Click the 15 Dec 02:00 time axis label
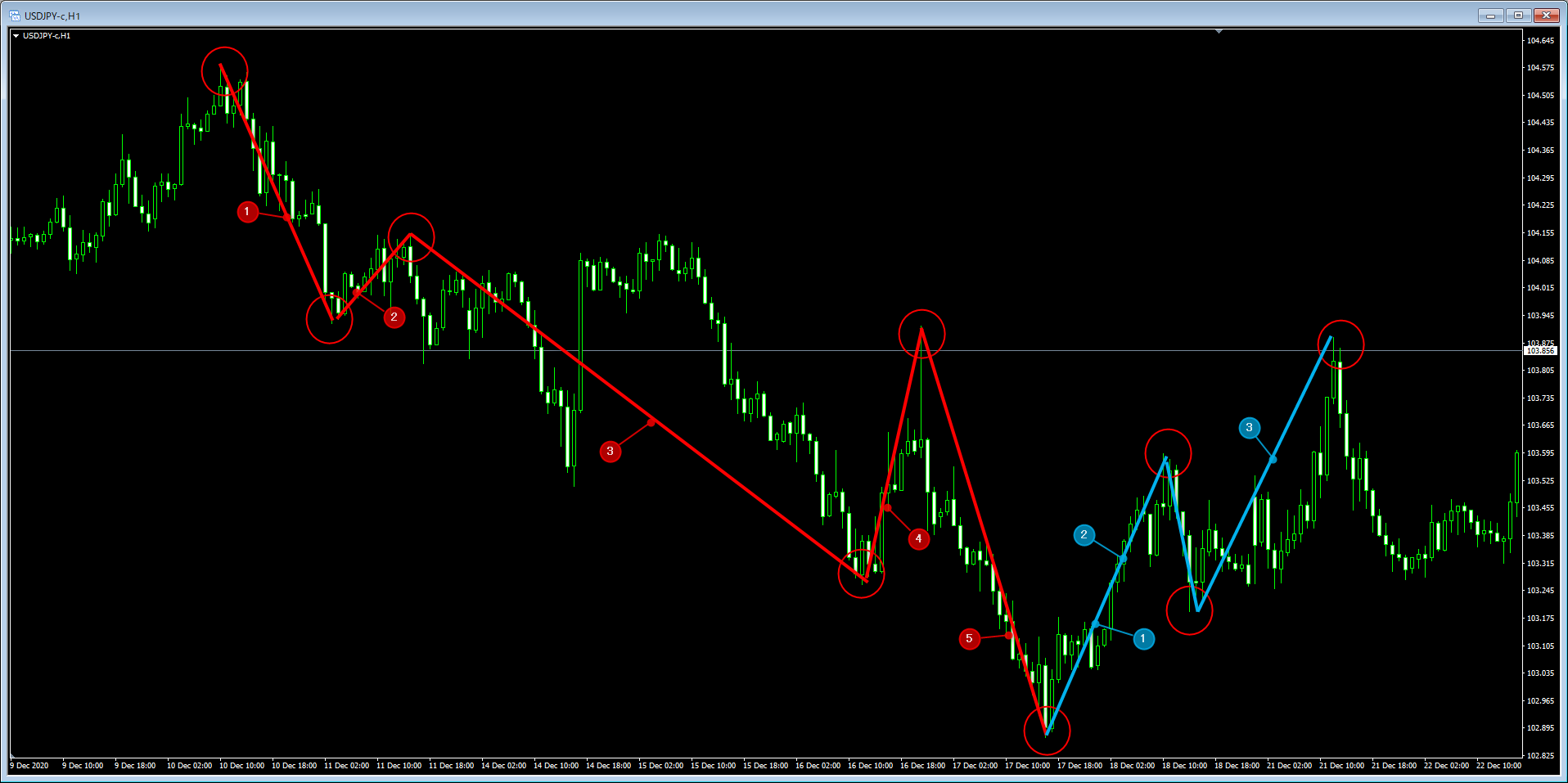1568x783 pixels. point(660,766)
